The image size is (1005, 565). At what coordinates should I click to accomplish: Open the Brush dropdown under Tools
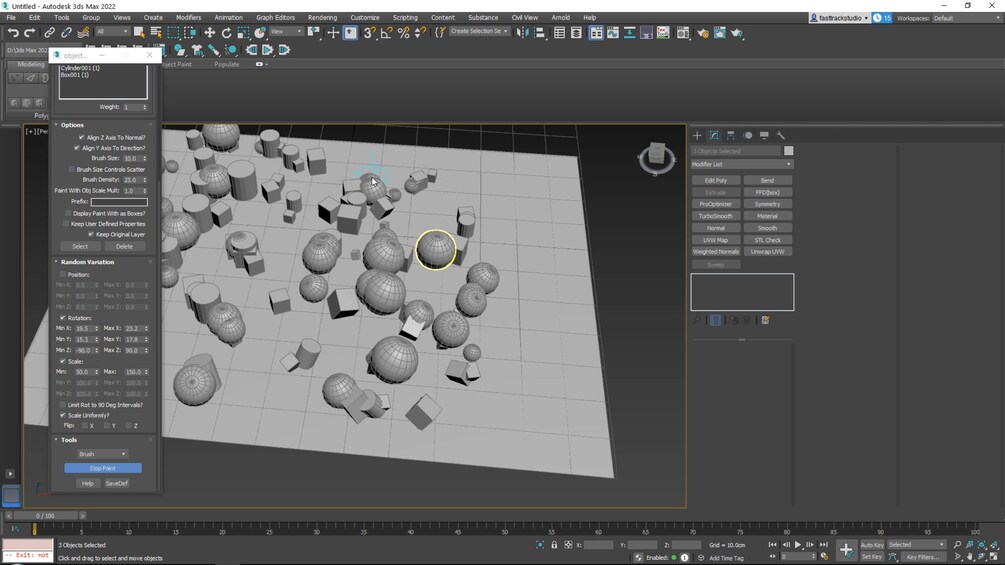pyautogui.click(x=102, y=454)
